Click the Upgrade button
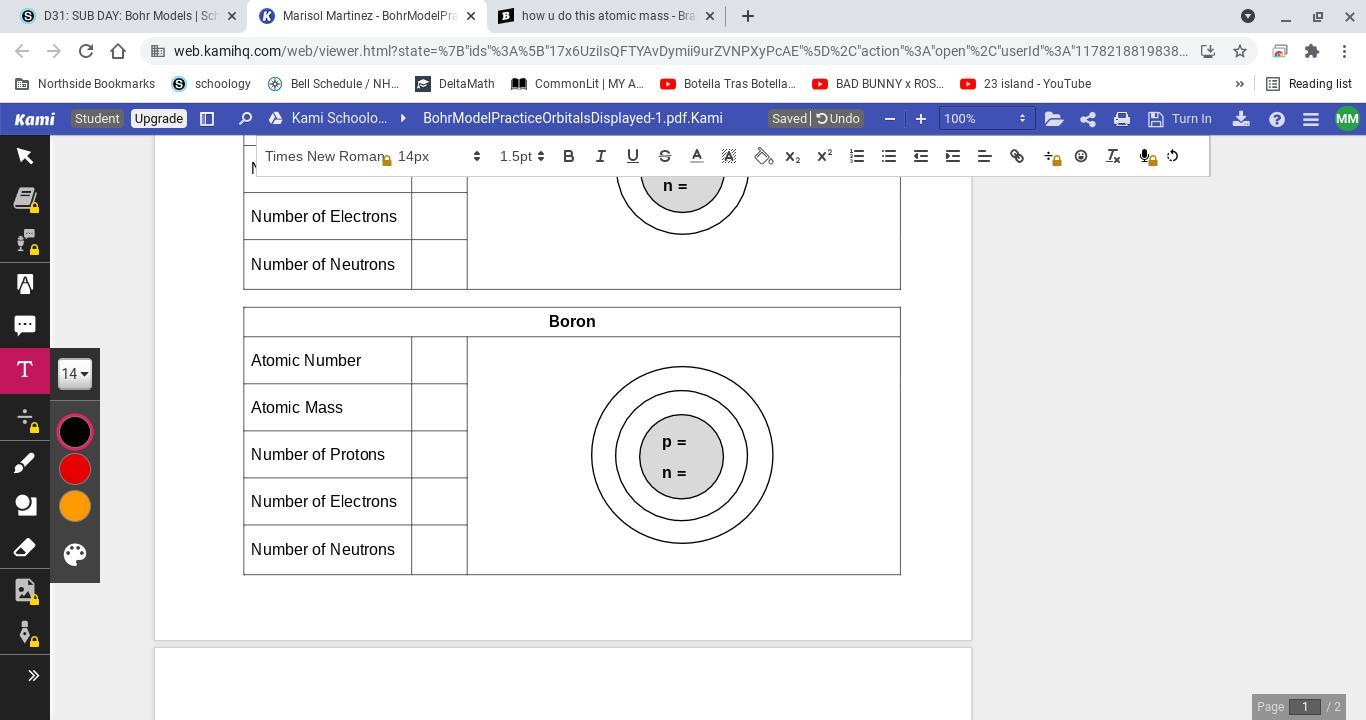 pos(158,119)
